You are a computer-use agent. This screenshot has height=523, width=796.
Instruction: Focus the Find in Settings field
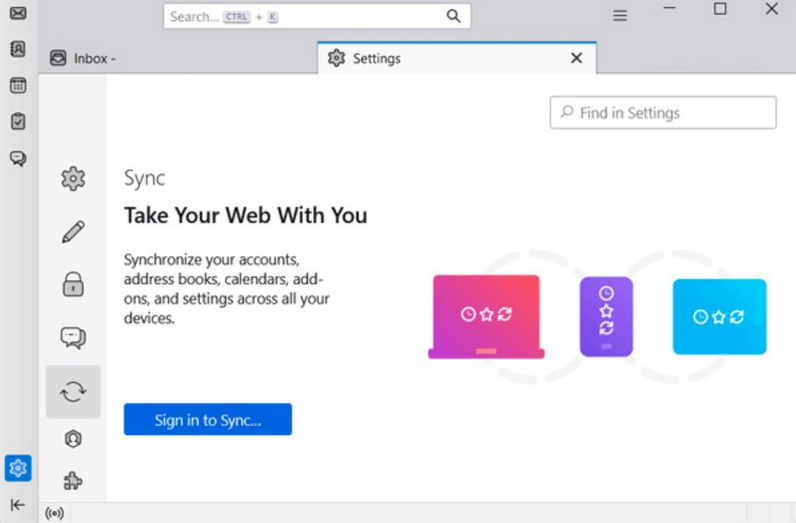(x=663, y=113)
